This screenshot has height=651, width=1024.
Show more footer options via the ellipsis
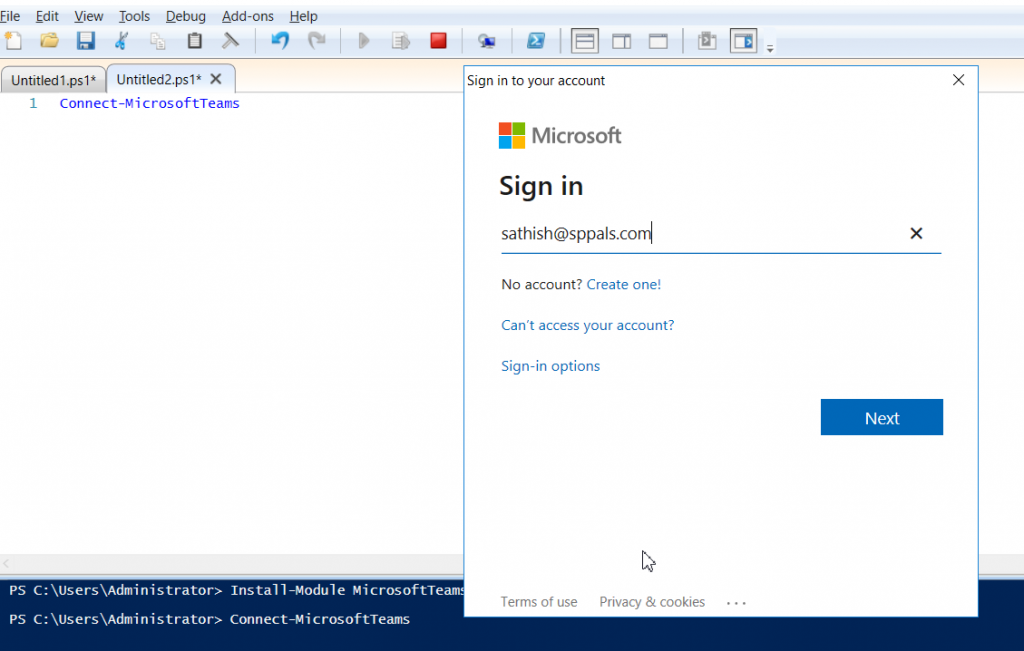pyautogui.click(x=736, y=603)
